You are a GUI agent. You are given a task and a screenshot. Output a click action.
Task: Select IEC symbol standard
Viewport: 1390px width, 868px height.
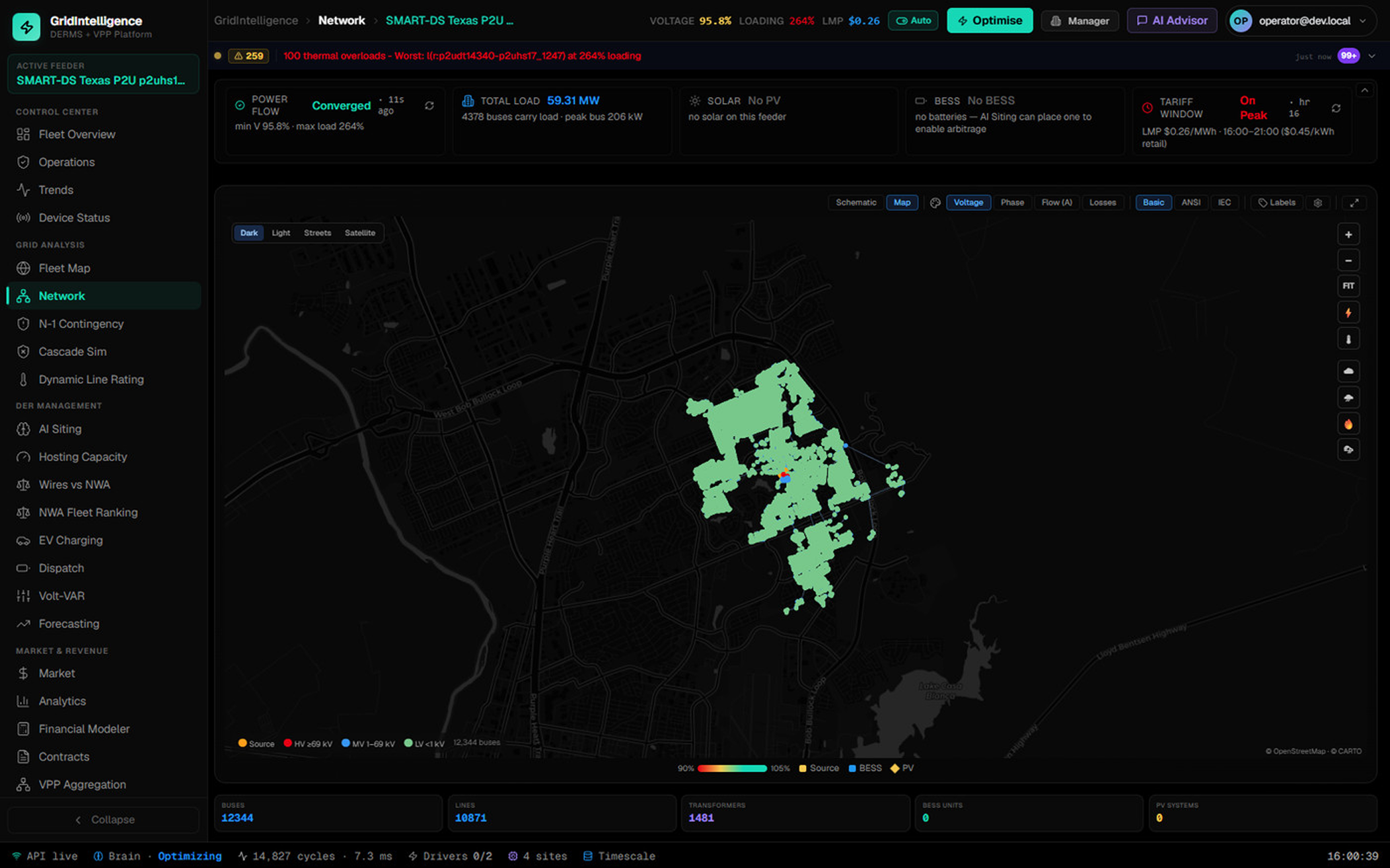click(1224, 203)
